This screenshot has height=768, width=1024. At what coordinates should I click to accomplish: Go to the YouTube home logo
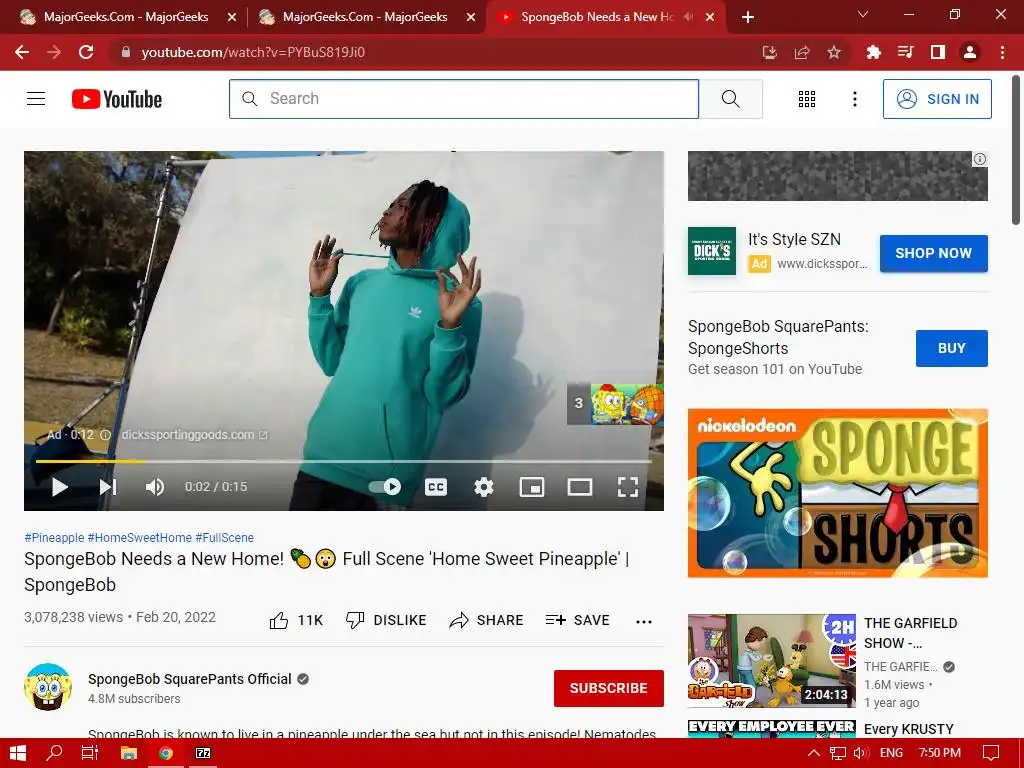point(117,99)
